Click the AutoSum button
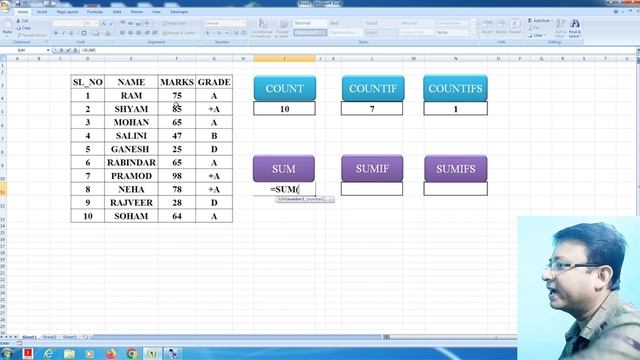 [x=540, y=20]
